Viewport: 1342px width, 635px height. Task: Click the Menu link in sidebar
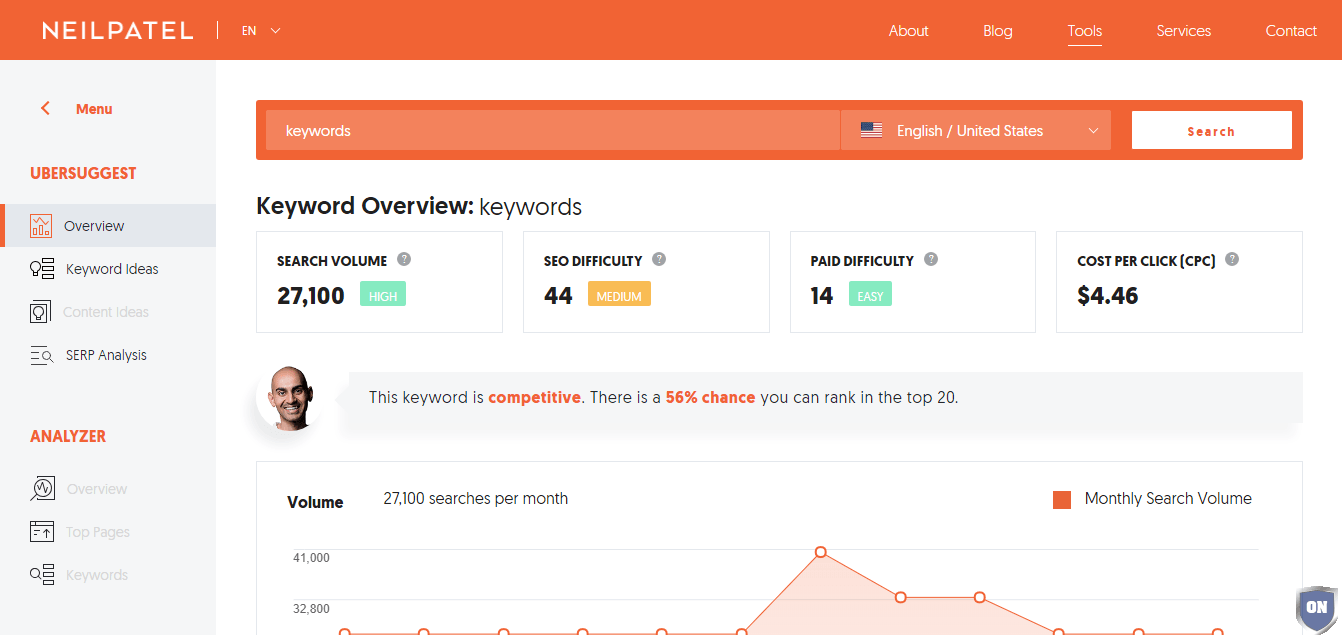(94, 109)
